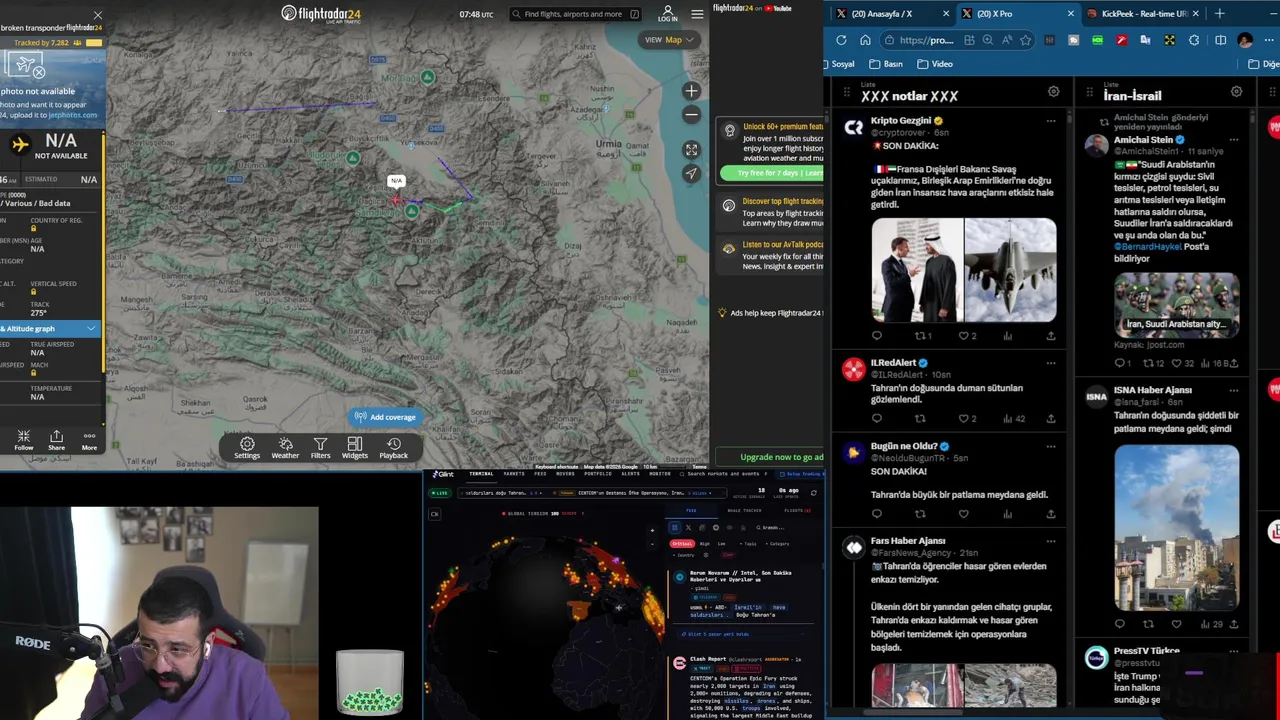Image resolution: width=1280 pixels, height=720 pixels.
Task: Open the Country dropdown in Glint feed
Action: click(685, 555)
